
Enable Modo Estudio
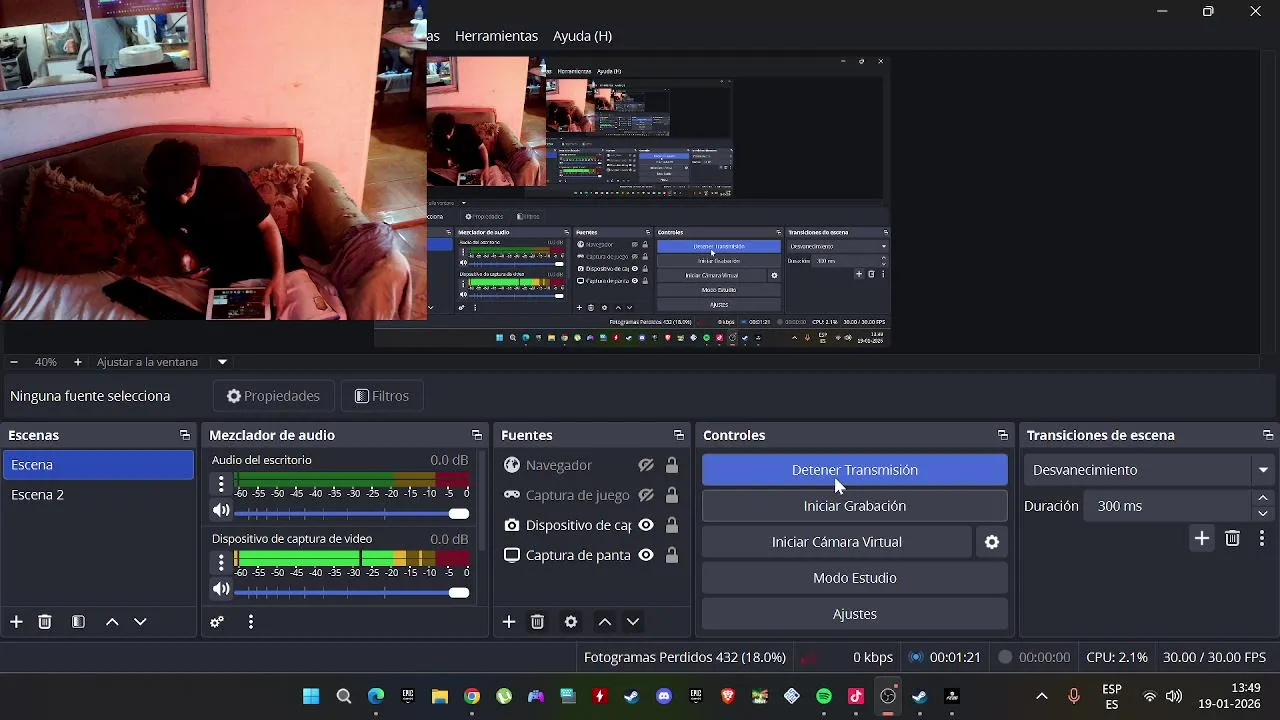855,578
